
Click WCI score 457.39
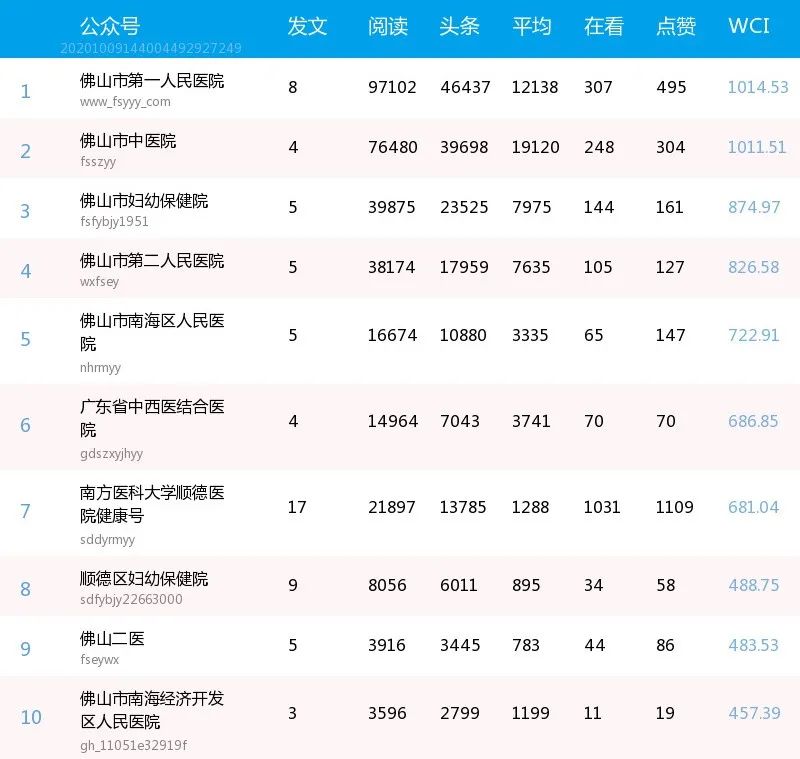754,713
